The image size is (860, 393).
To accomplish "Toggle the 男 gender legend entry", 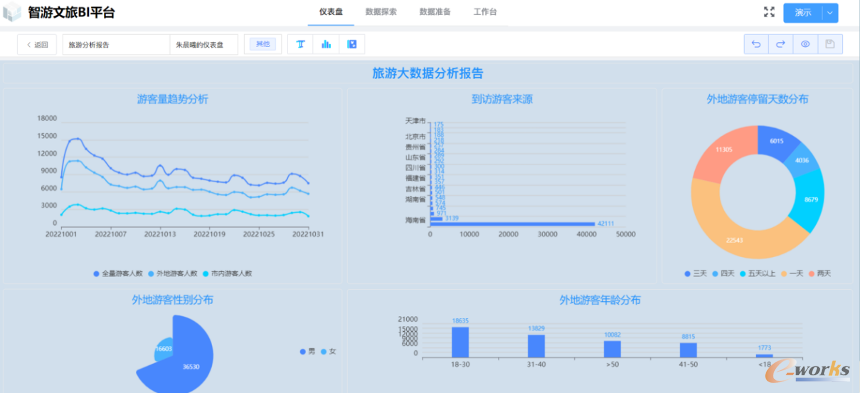I will [x=308, y=351].
